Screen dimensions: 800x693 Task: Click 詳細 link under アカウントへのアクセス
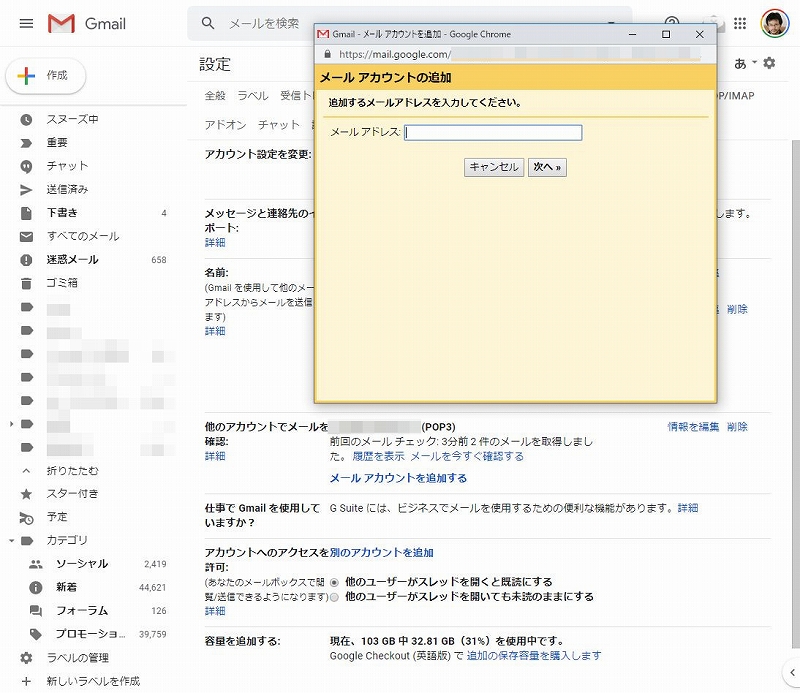click(215, 611)
